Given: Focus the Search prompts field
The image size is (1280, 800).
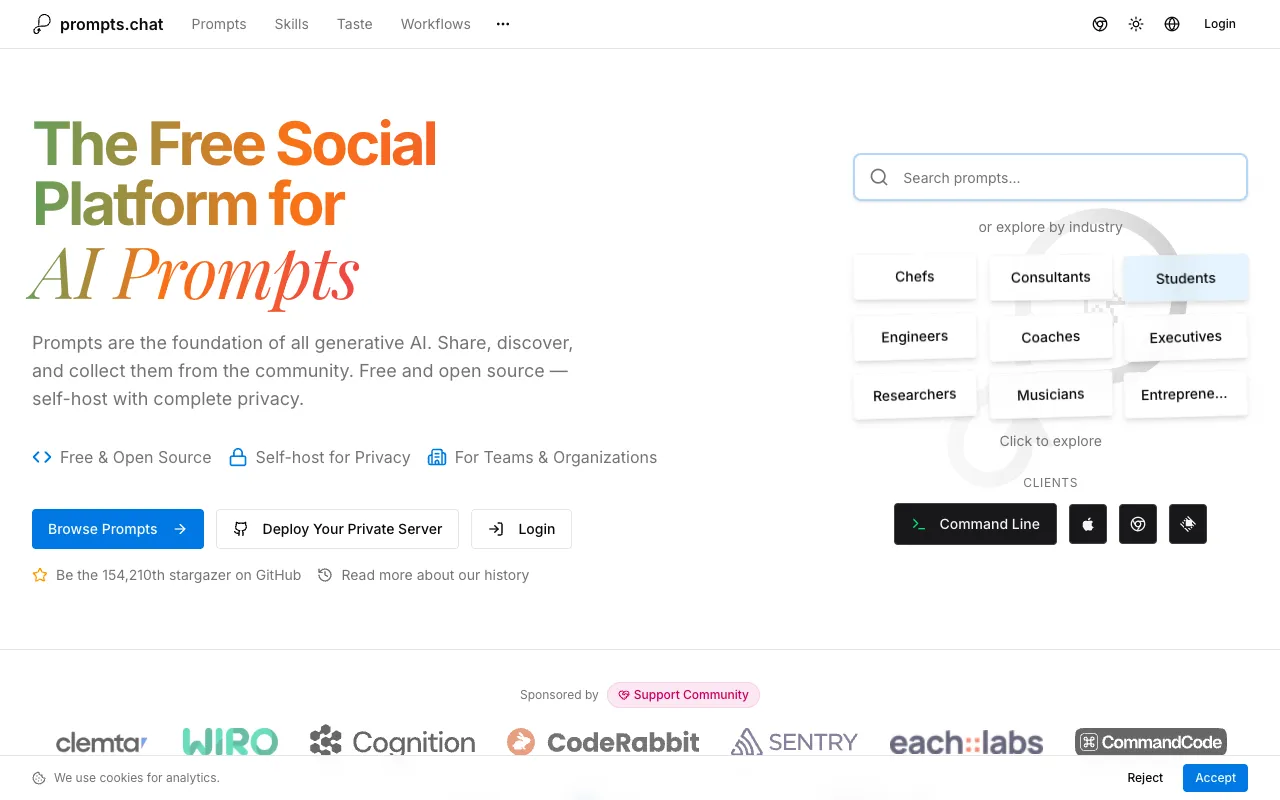Looking at the screenshot, I should pos(1050,178).
